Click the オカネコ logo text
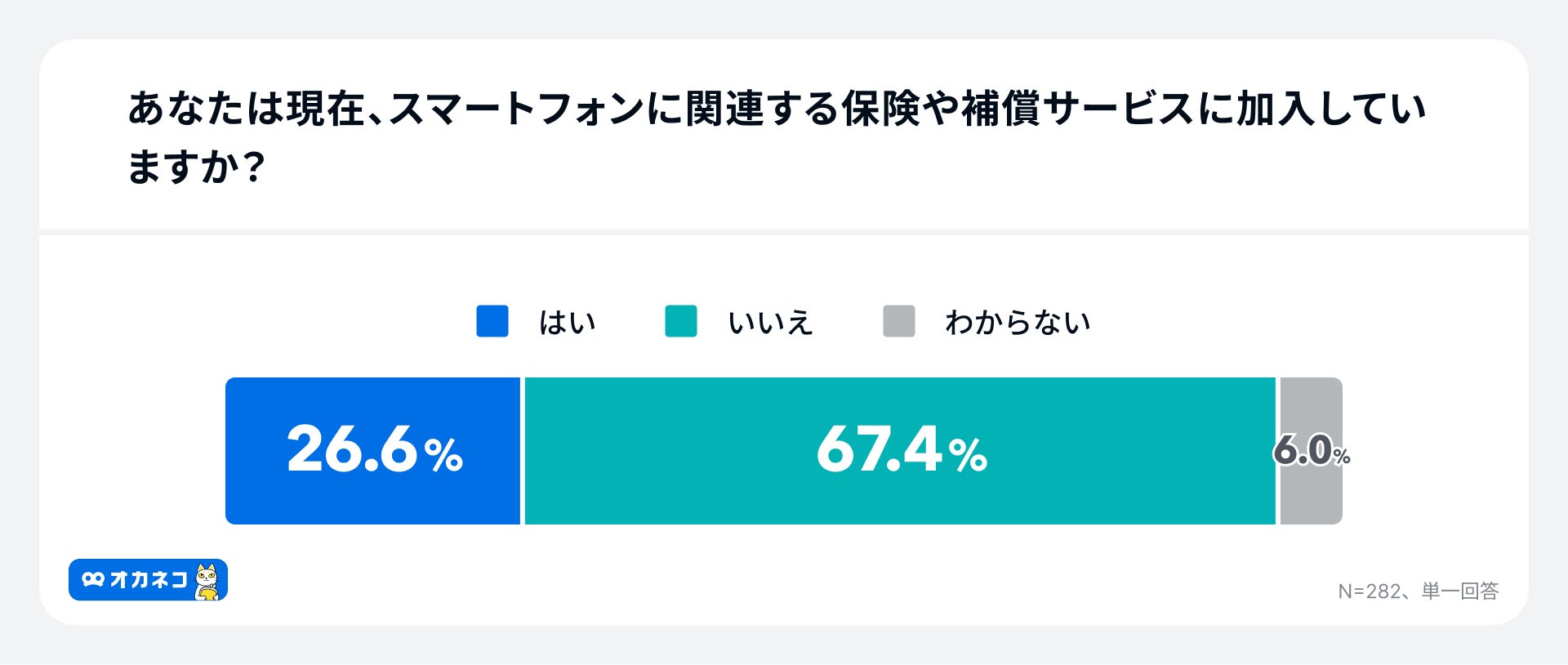1568x665 pixels. 148,579
